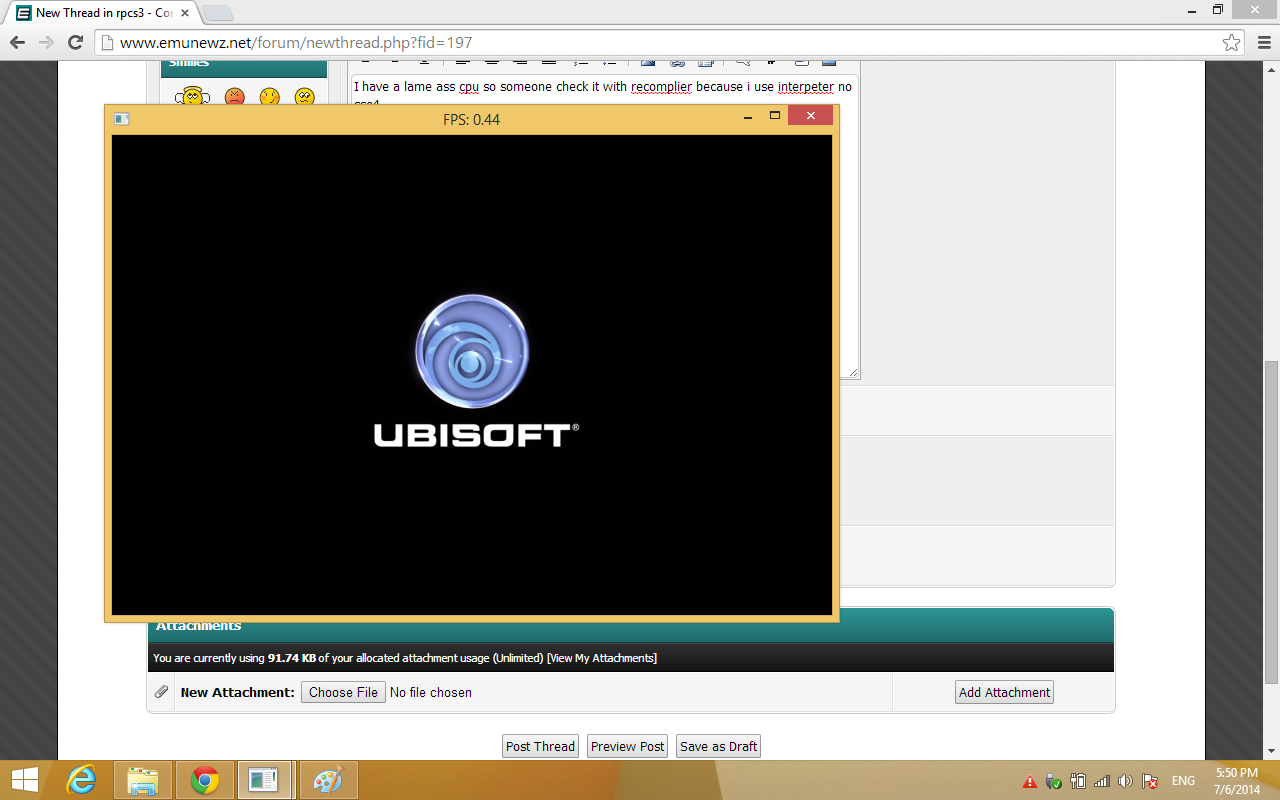Click the Windows Start button
This screenshot has width=1280, height=800.
24,780
